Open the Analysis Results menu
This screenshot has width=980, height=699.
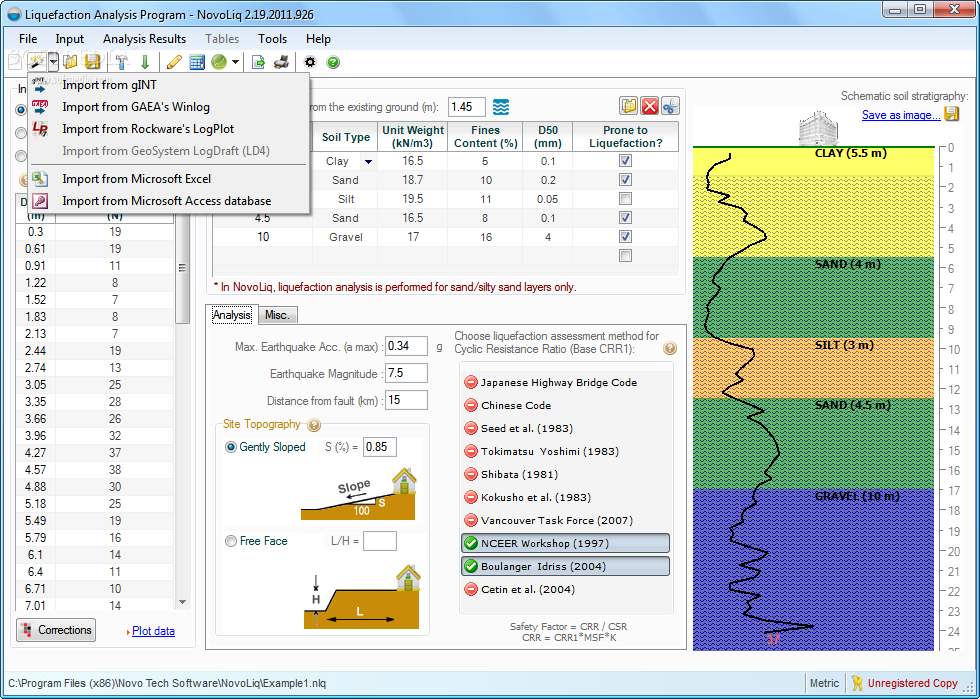[144, 39]
